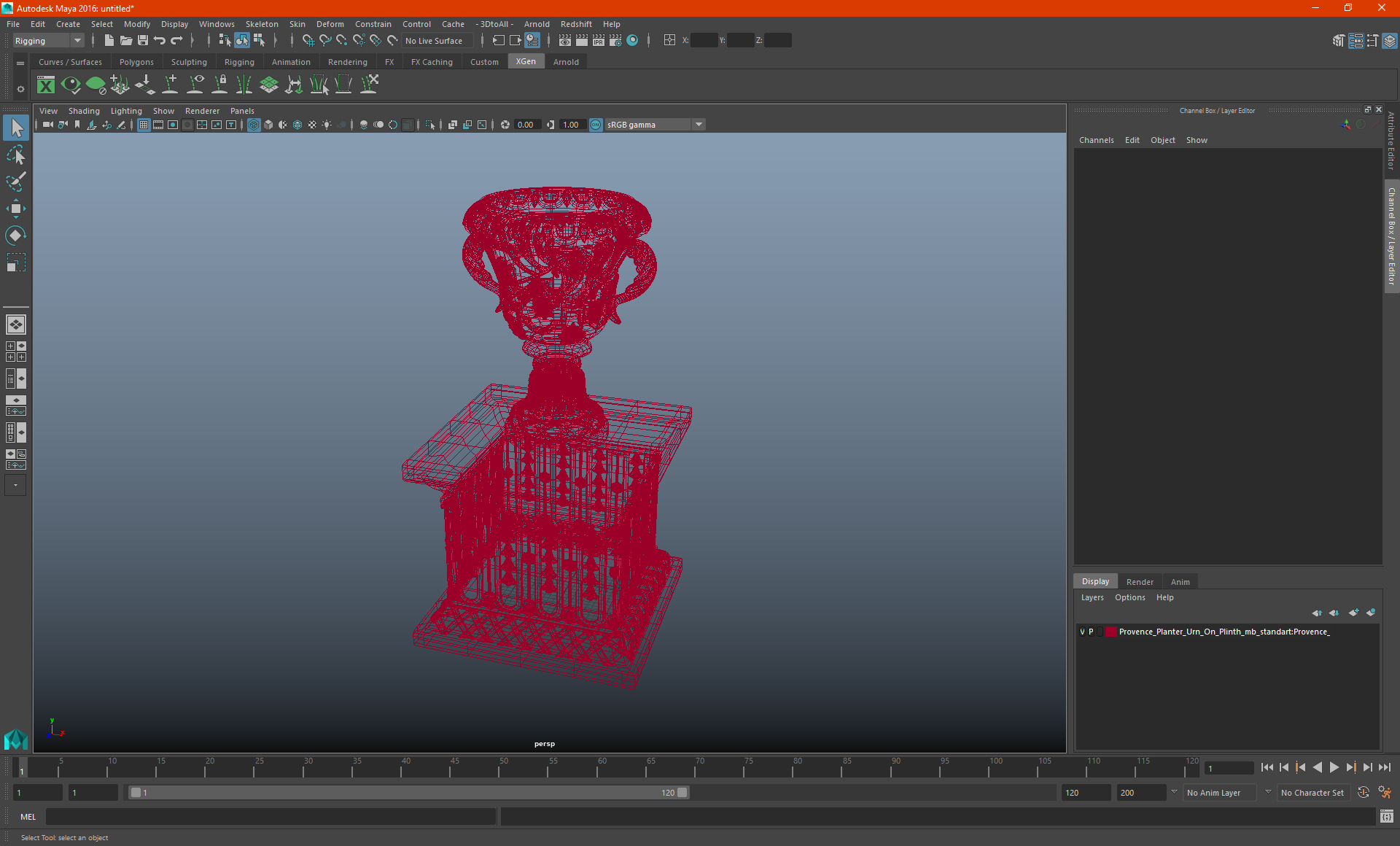
Task: Open the Skeleton menu
Action: click(262, 24)
